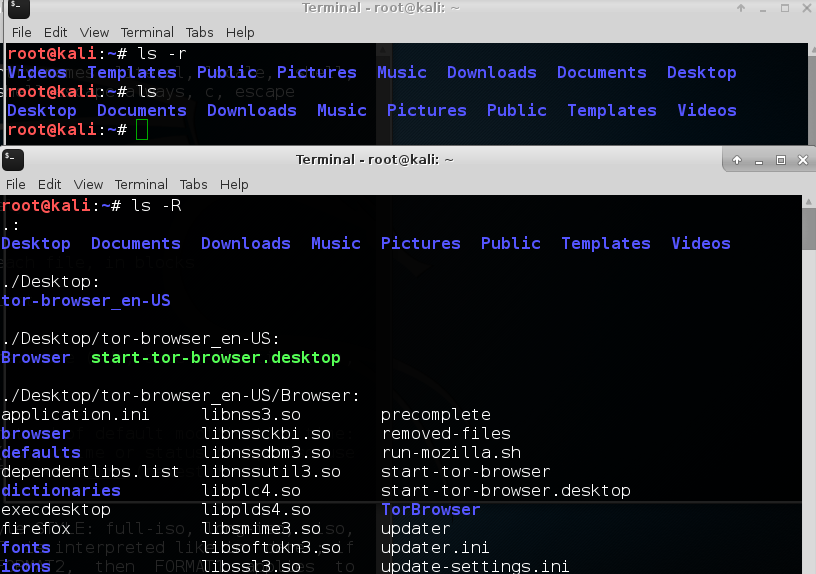Click 'Music' in front terminal listing

point(336,244)
